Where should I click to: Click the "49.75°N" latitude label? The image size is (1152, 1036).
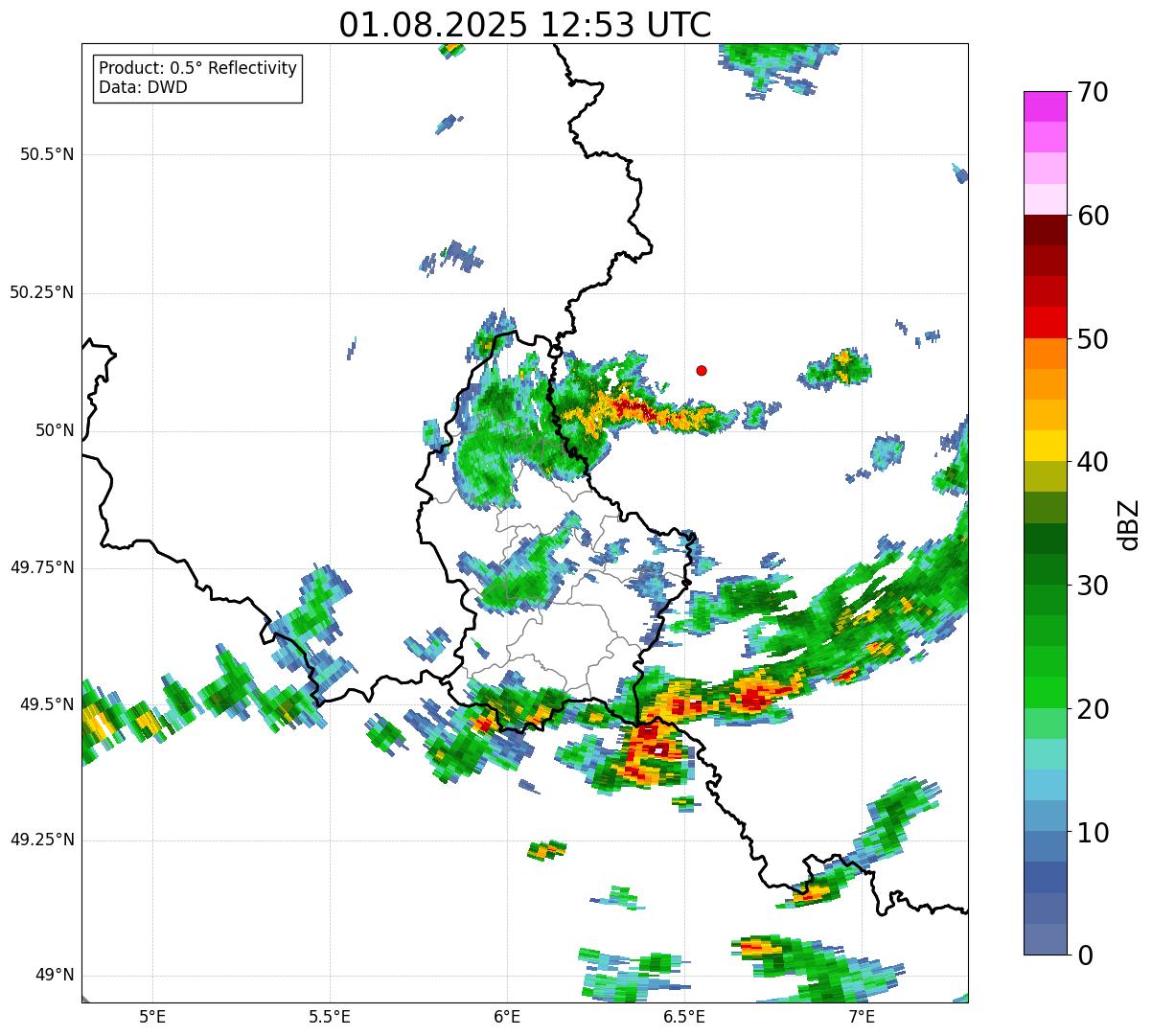[x=41, y=567]
